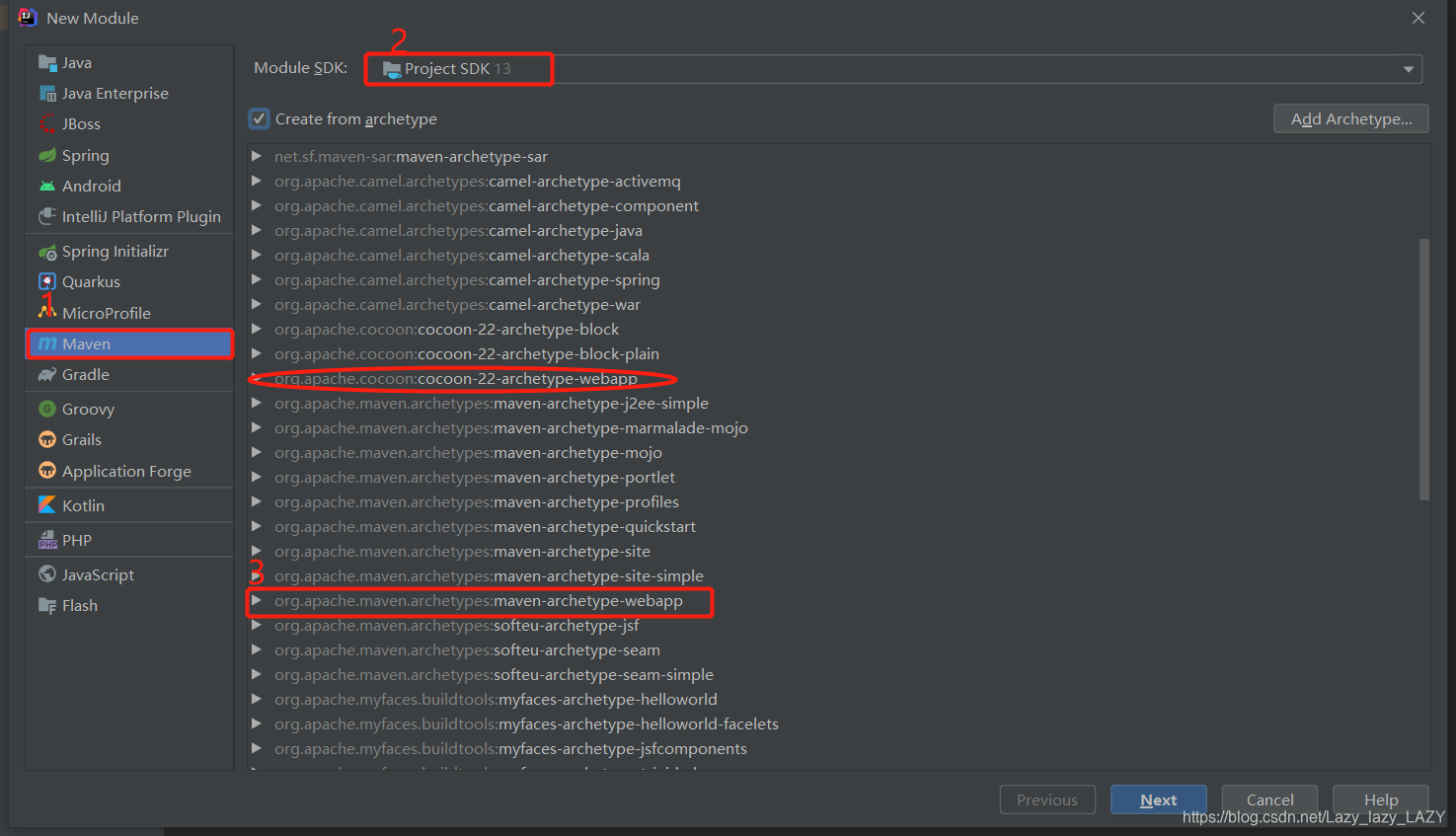Click the IntelliJ logo in title bar
Screen dimensions: 1456x836
click(28, 18)
